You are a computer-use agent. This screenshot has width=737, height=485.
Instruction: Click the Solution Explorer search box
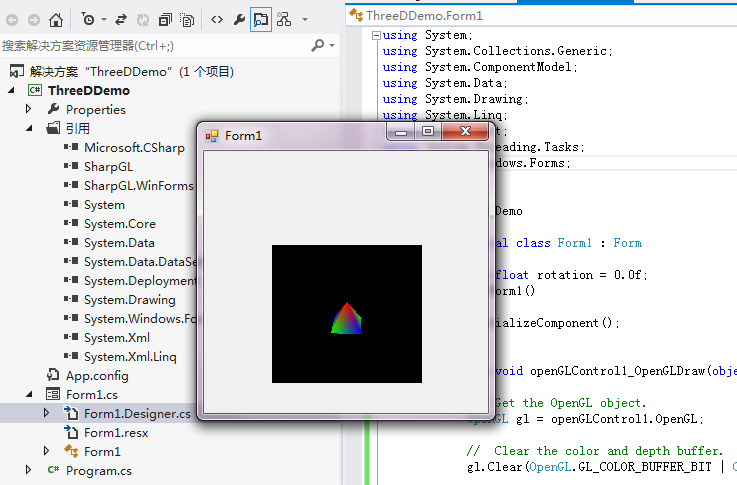click(x=153, y=46)
